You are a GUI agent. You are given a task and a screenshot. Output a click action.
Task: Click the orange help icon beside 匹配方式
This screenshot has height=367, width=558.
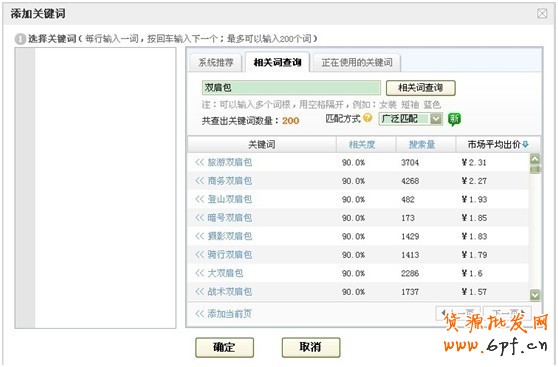point(368,117)
